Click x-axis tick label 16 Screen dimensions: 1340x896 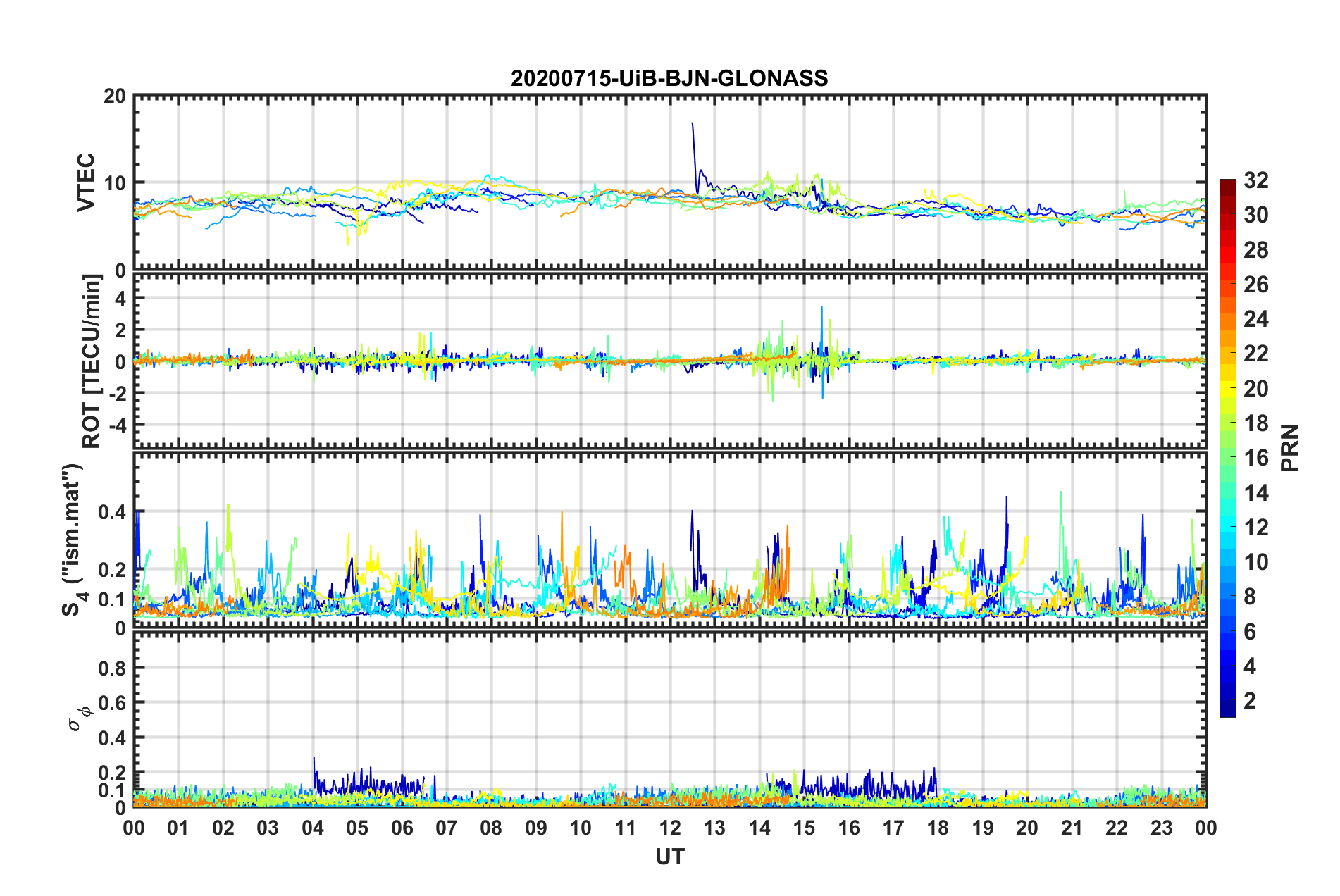coord(849,828)
